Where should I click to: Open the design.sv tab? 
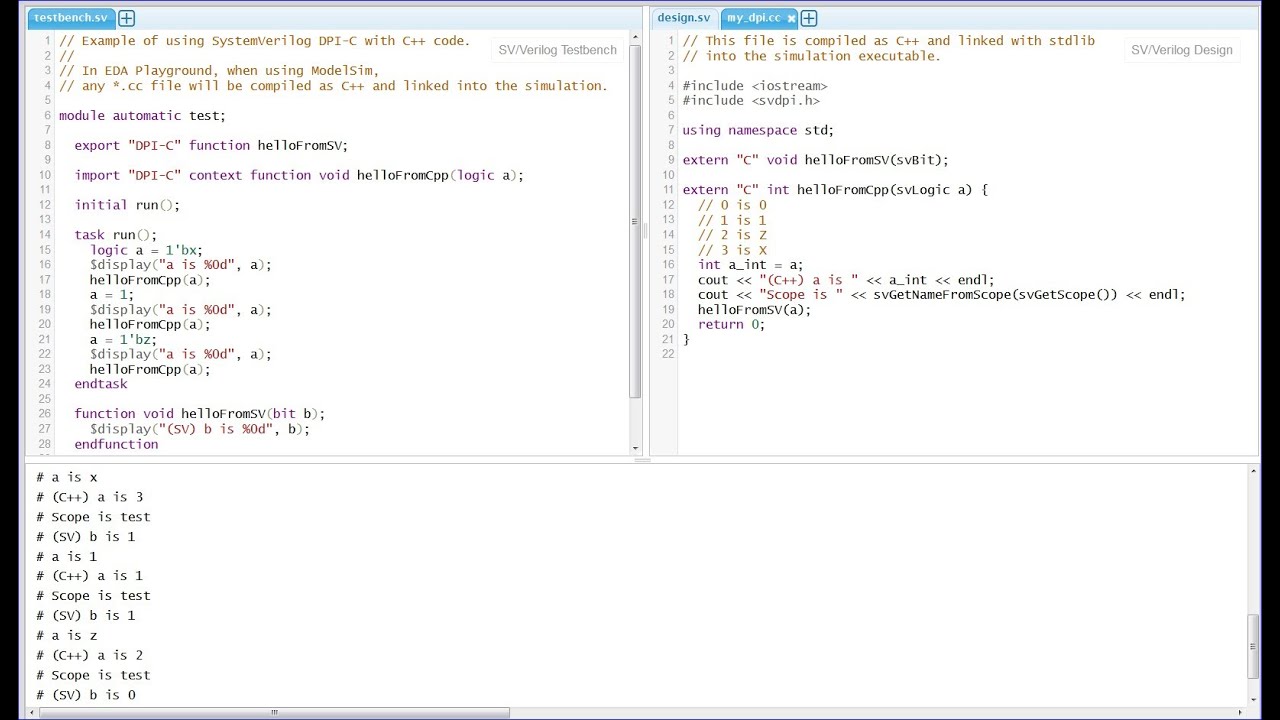(x=684, y=18)
